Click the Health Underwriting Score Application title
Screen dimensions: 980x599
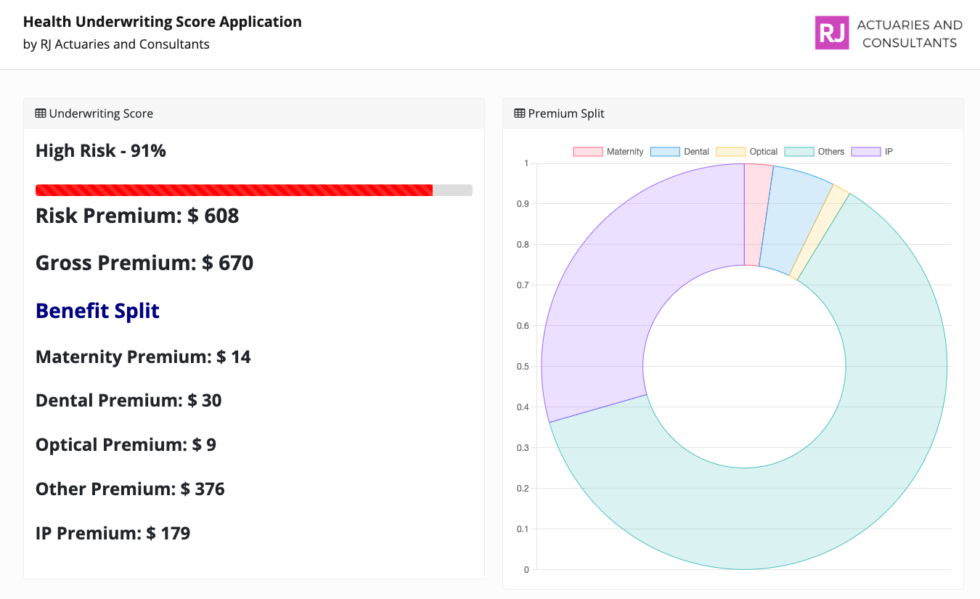click(x=162, y=22)
